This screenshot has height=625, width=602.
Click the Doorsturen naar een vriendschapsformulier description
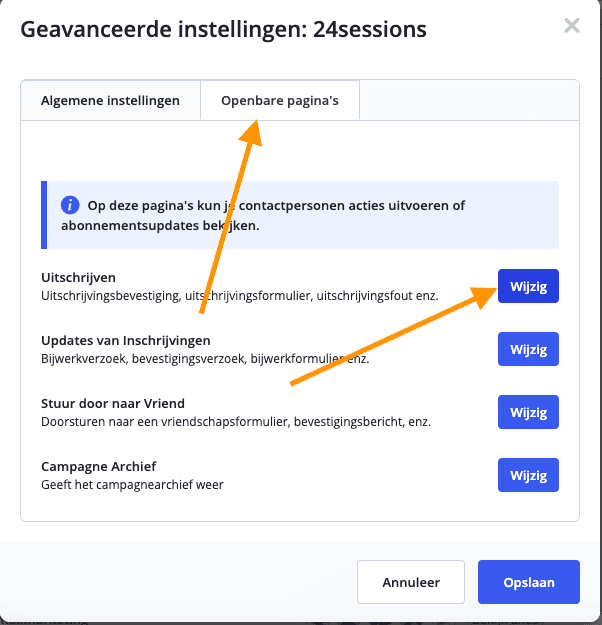(236, 421)
